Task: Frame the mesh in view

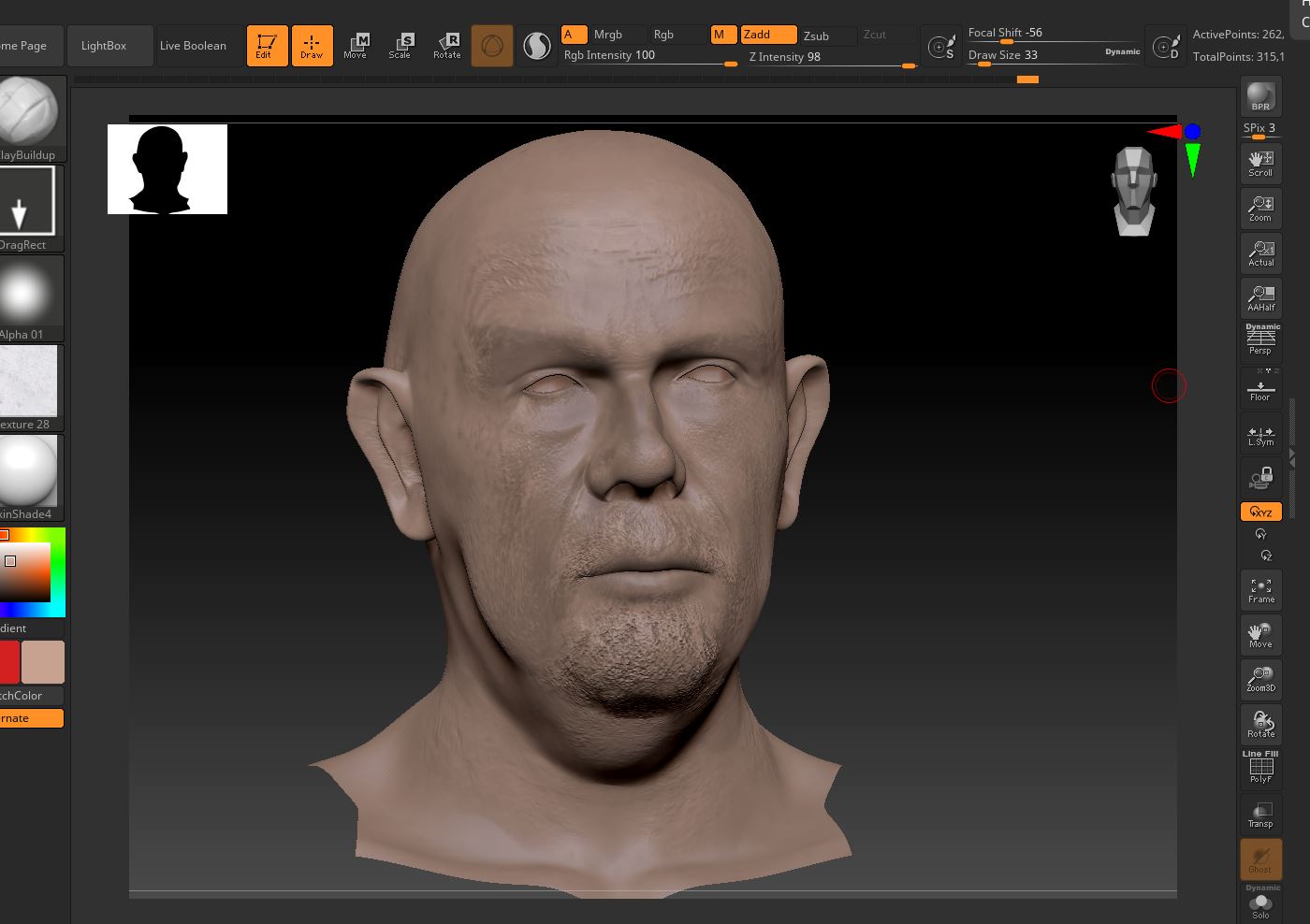Action: click(1260, 590)
